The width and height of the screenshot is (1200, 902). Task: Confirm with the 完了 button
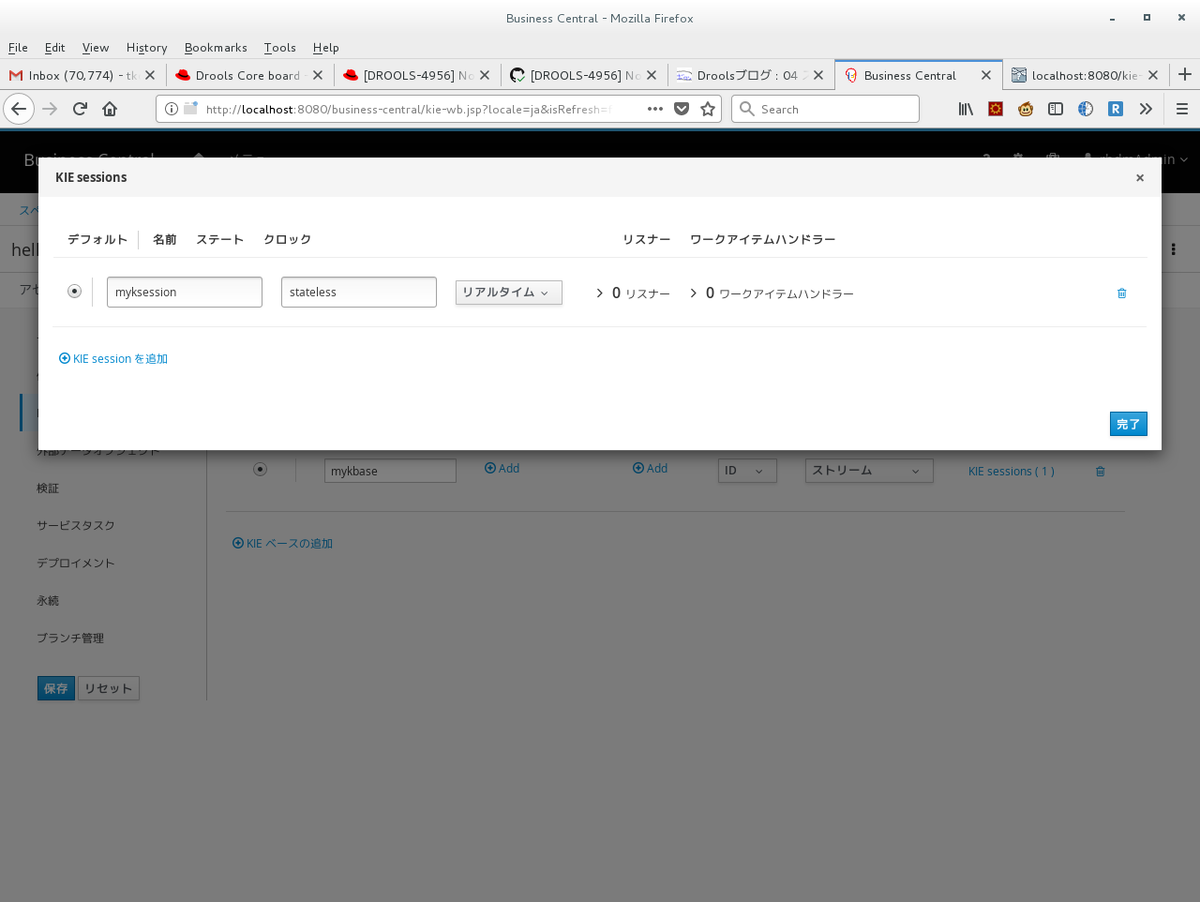point(1128,424)
